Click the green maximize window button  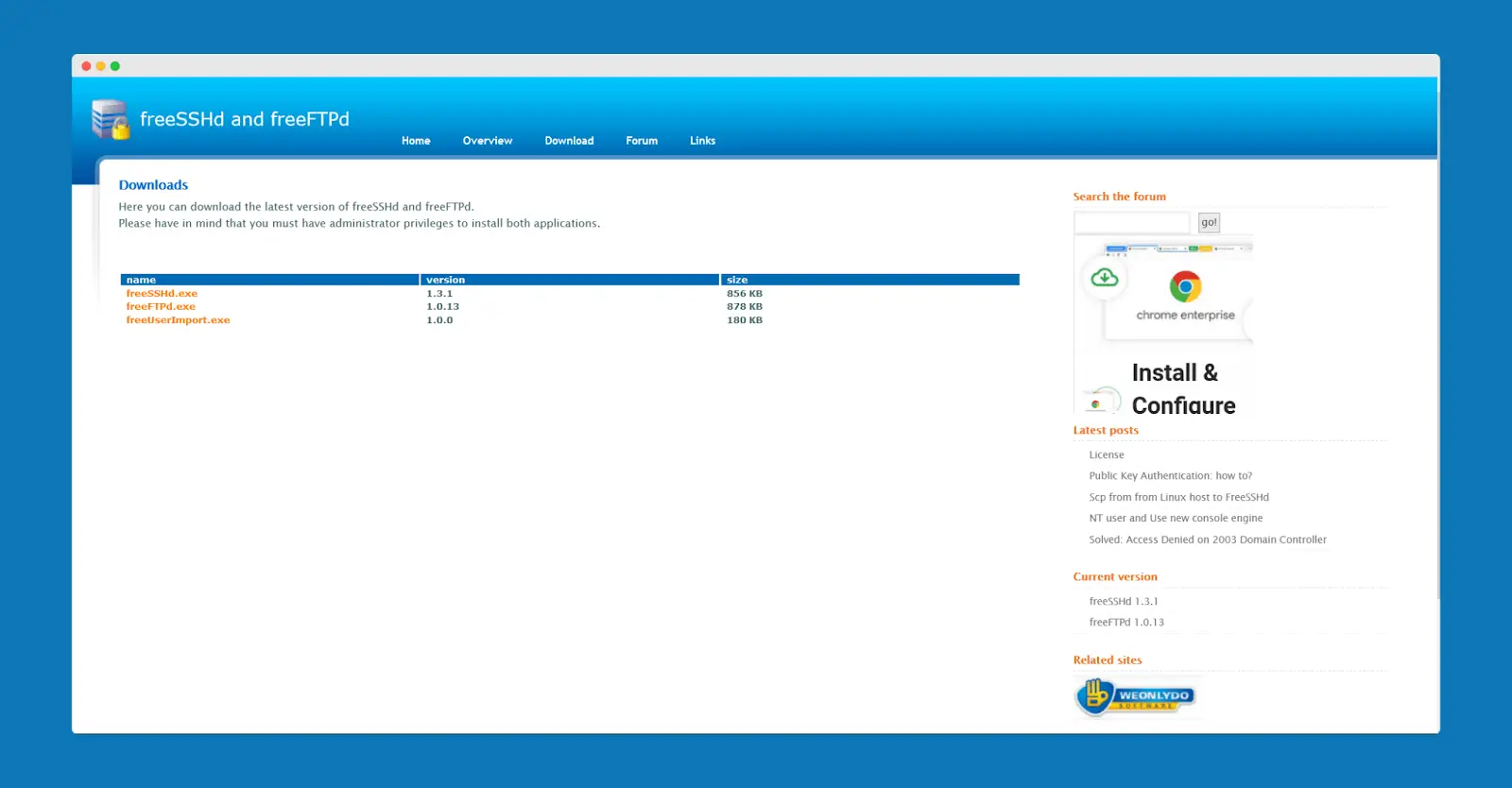coord(115,66)
